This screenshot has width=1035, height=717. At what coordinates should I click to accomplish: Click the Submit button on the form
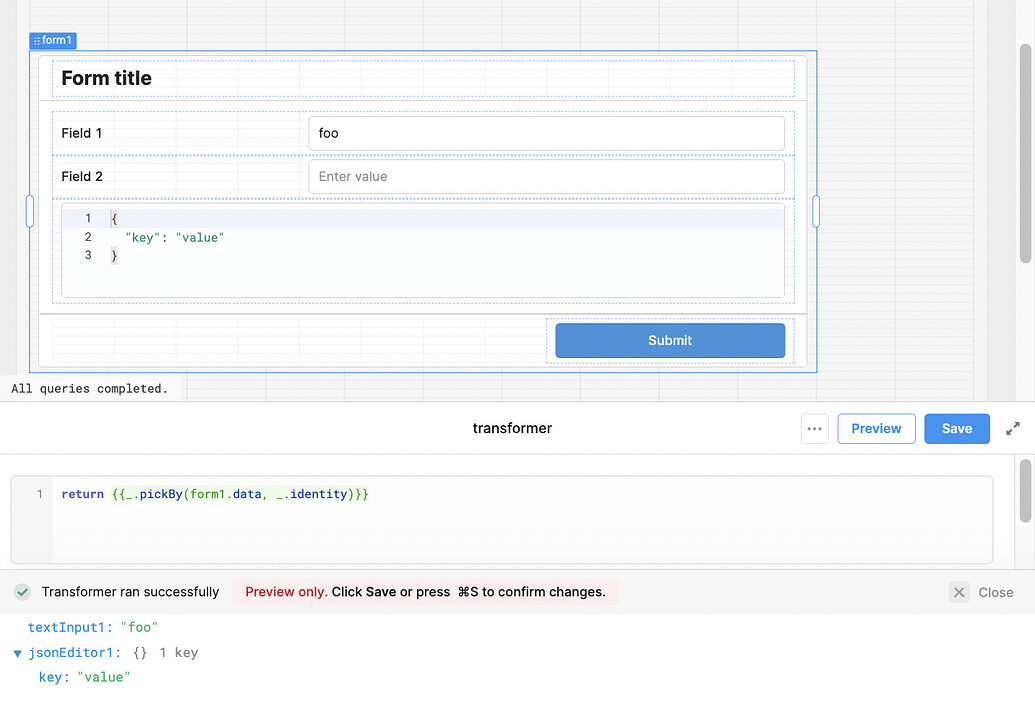click(x=670, y=340)
